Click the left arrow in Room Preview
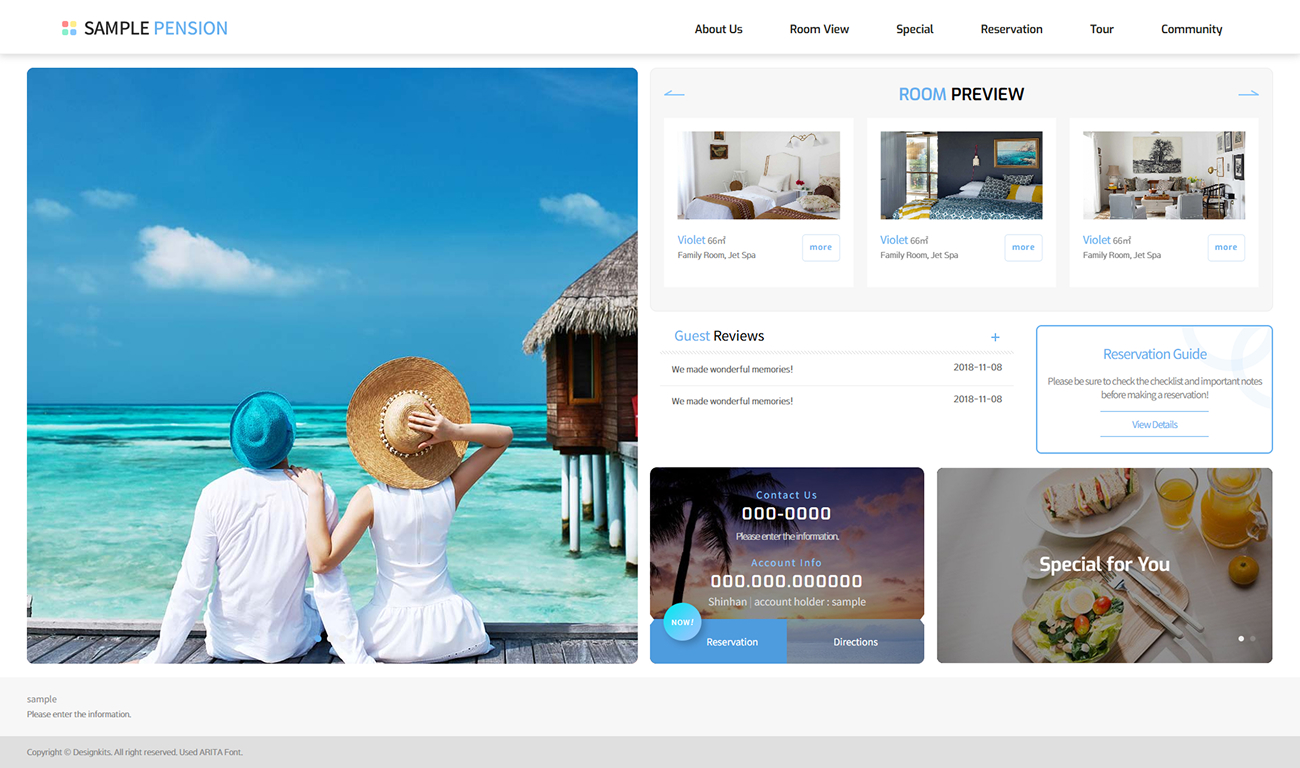The height and width of the screenshot is (768, 1300). pyautogui.click(x=674, y=92)
